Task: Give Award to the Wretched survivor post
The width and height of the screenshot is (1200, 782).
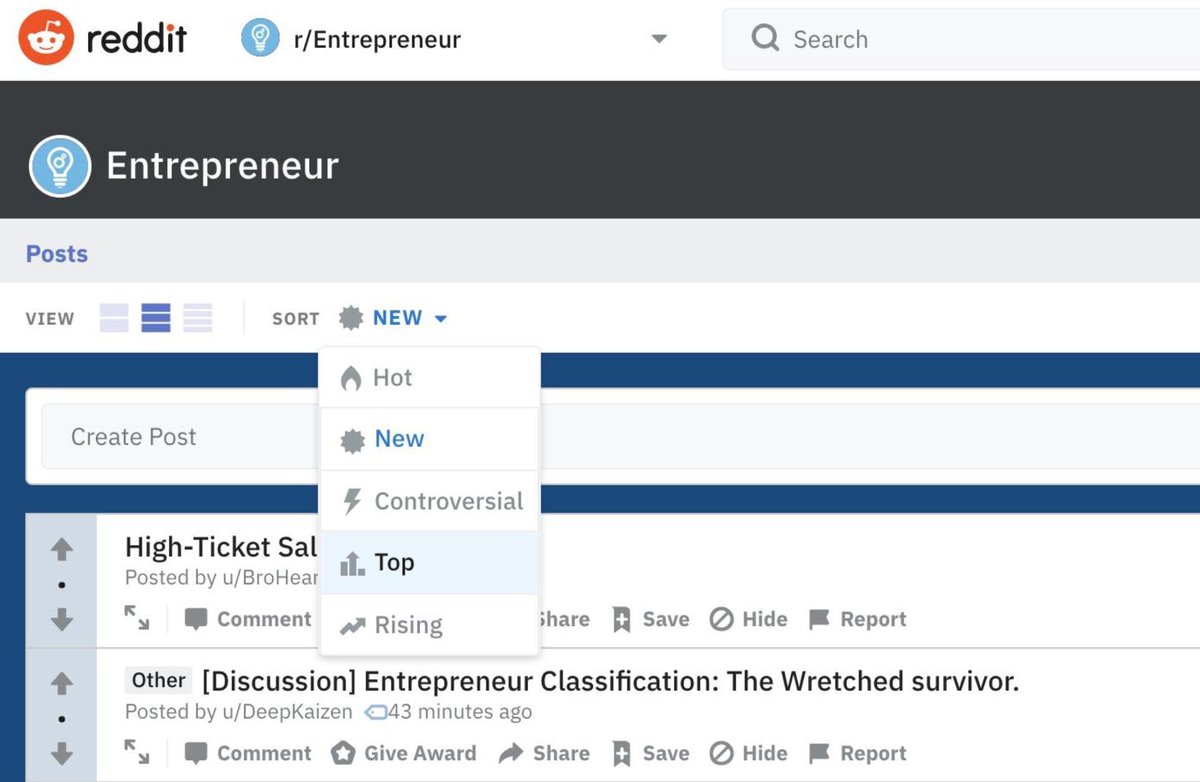Action: click(403, 753)
